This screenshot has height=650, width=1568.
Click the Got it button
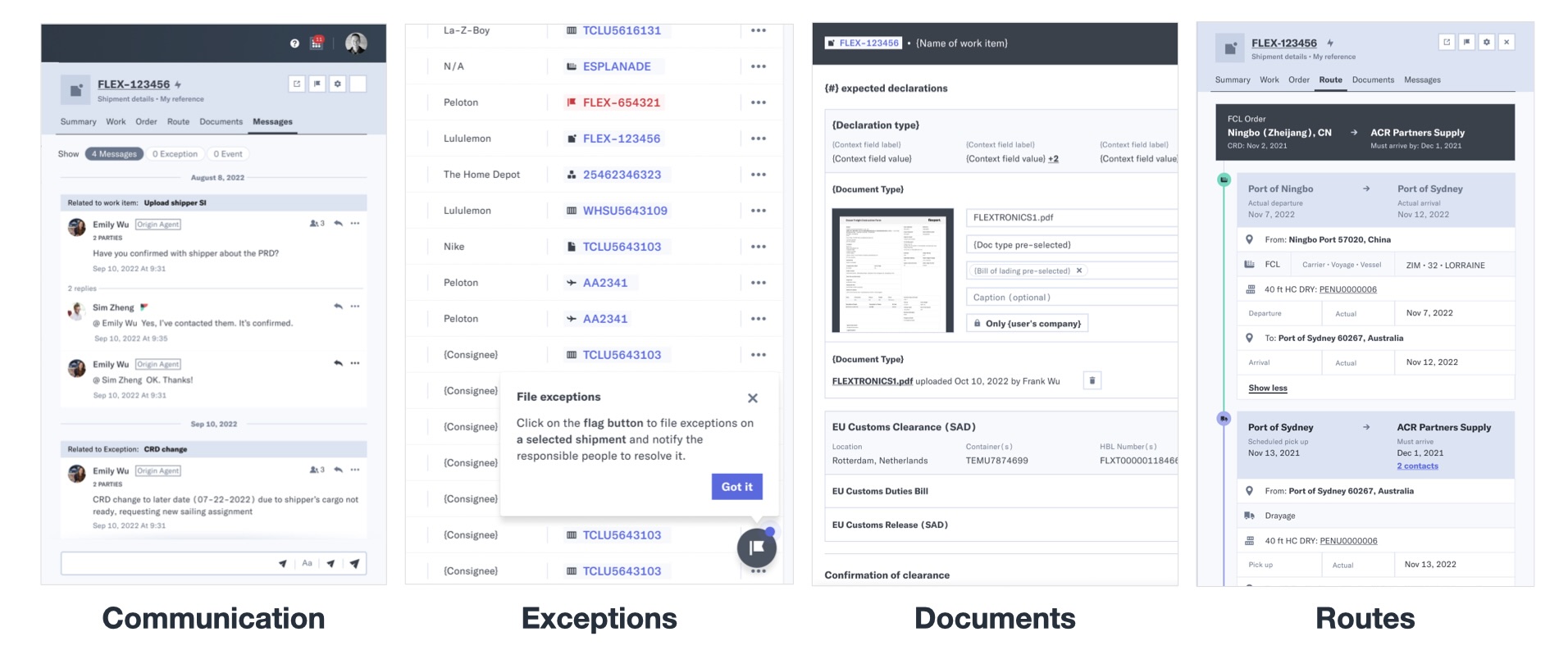[737, 487]
